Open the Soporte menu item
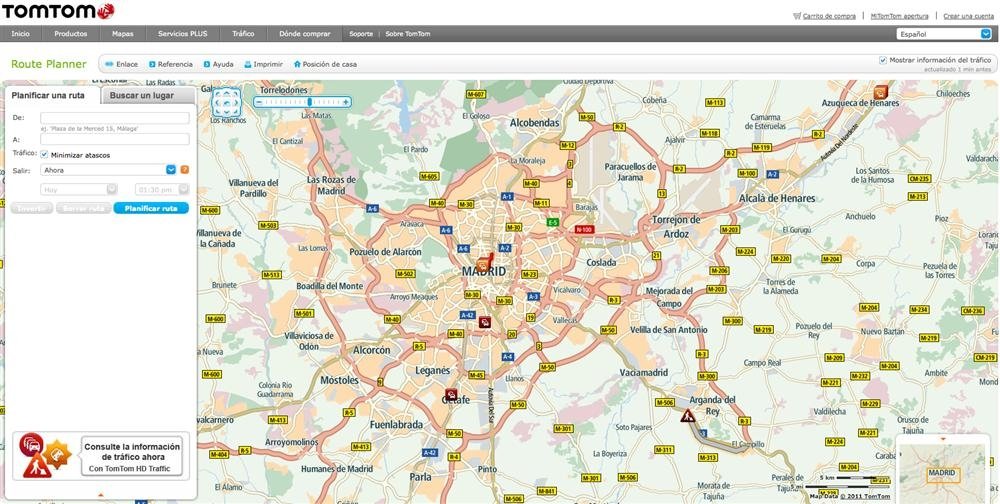 click(x=361, y=34)
